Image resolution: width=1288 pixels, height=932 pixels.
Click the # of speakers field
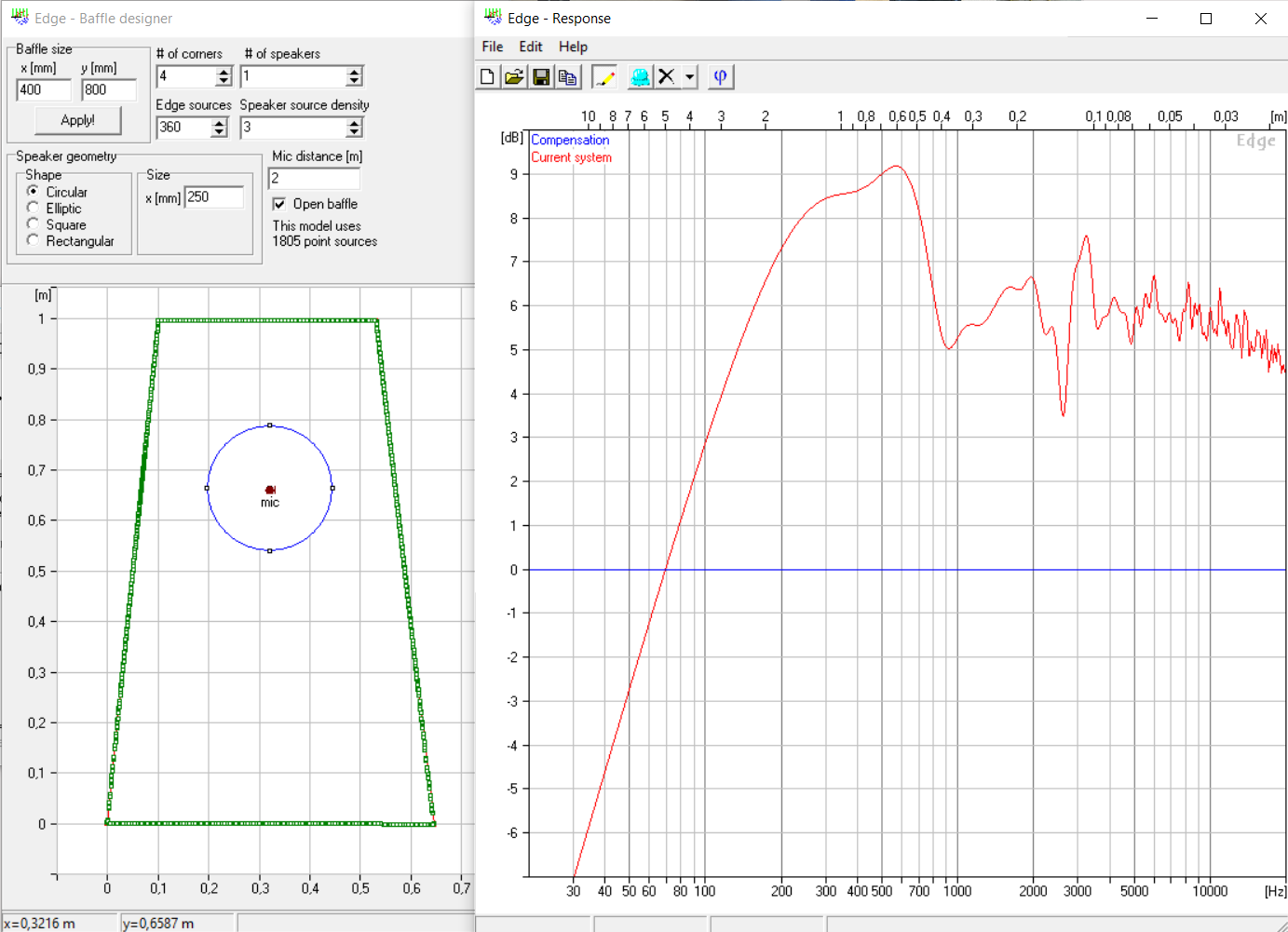point(292,76)
